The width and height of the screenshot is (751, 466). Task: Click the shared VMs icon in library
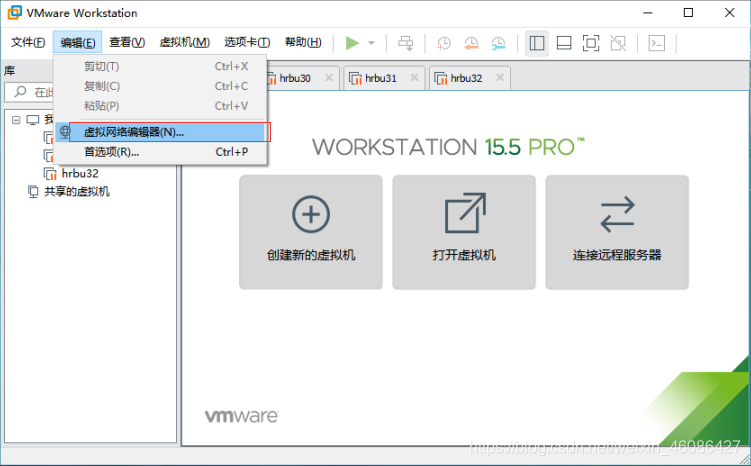[33, 192]
